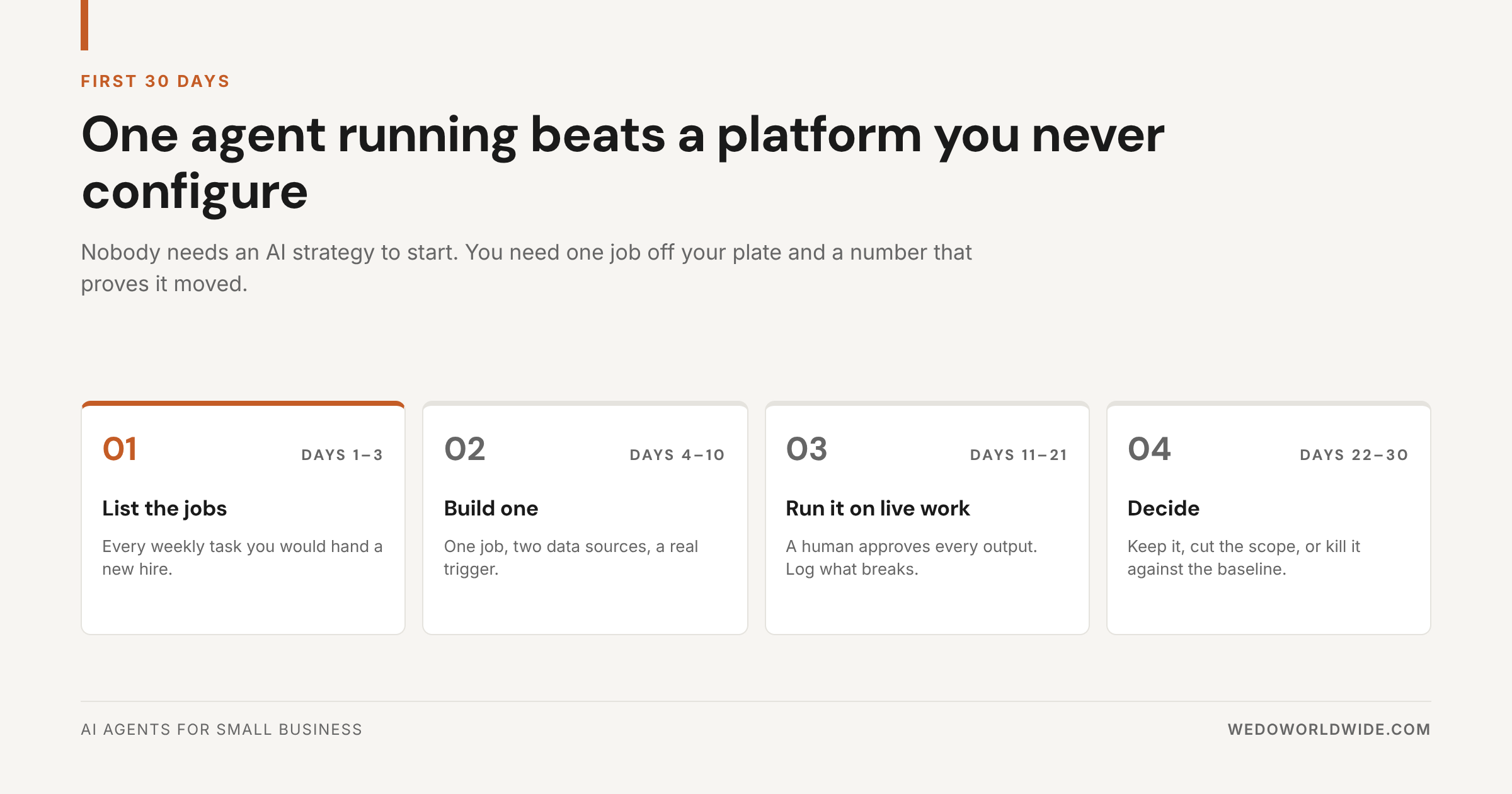Click the subtitle starting 'Nobody needs an AI strategy'
The width and height of the screenshot is (1512, 794).
[x=526, y=268]
